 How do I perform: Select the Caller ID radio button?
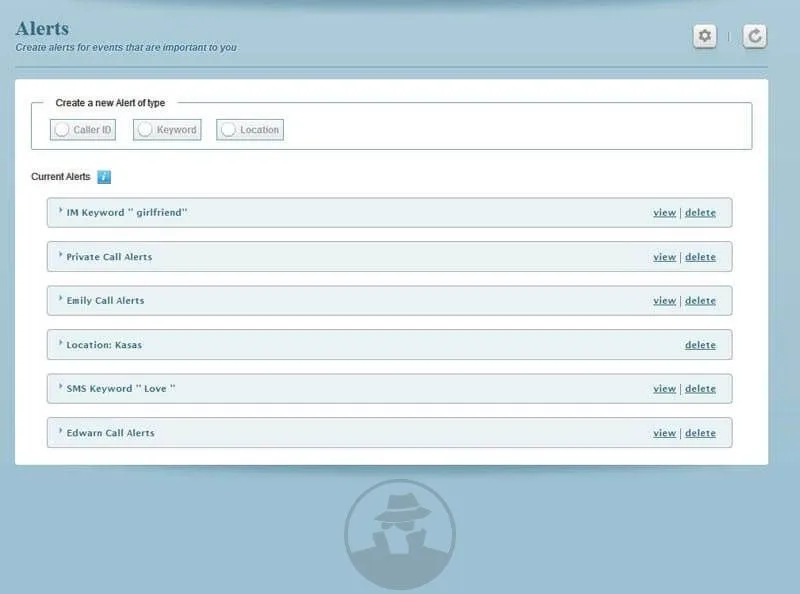click(x=62, y=130)
